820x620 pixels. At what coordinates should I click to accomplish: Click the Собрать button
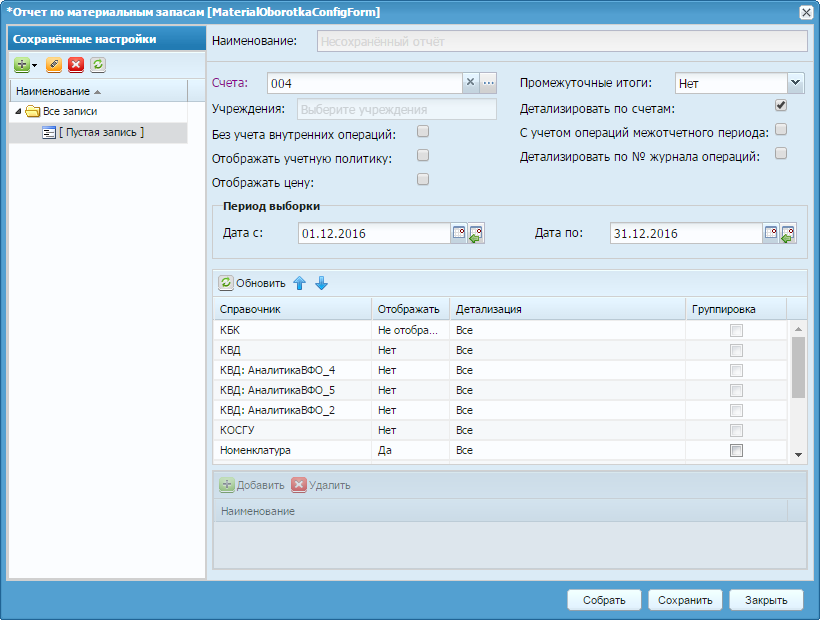coord(604,600)
